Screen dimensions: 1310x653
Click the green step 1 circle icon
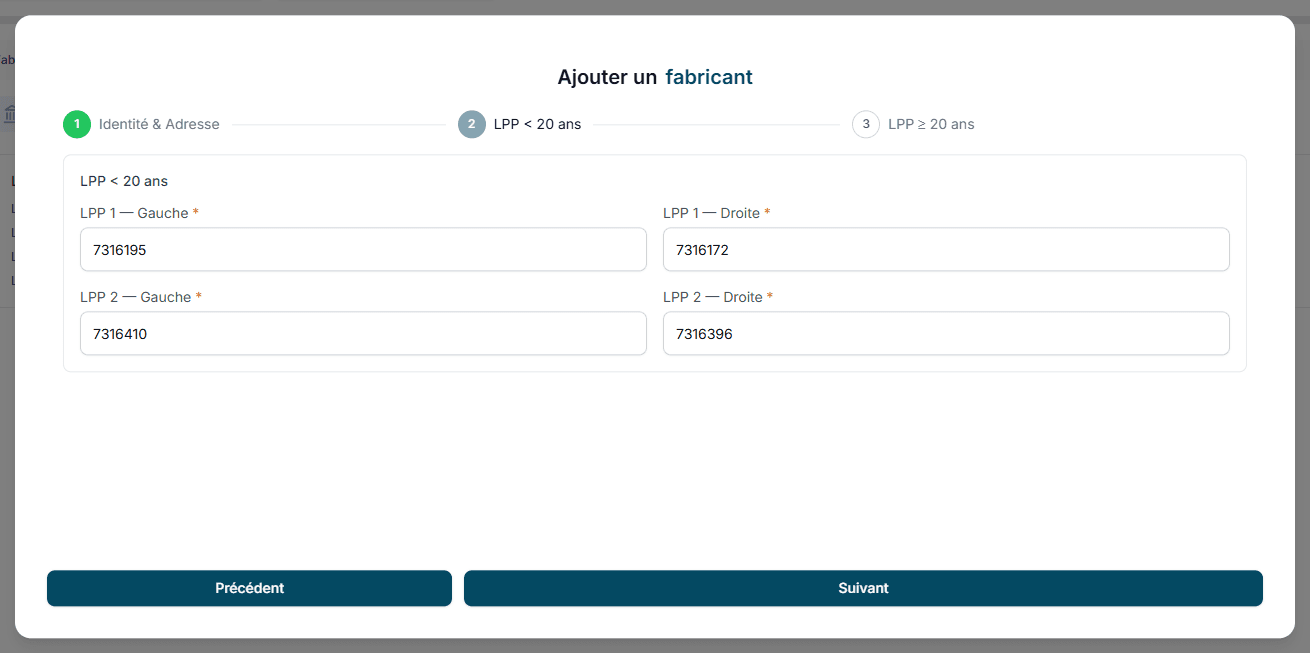77,124
